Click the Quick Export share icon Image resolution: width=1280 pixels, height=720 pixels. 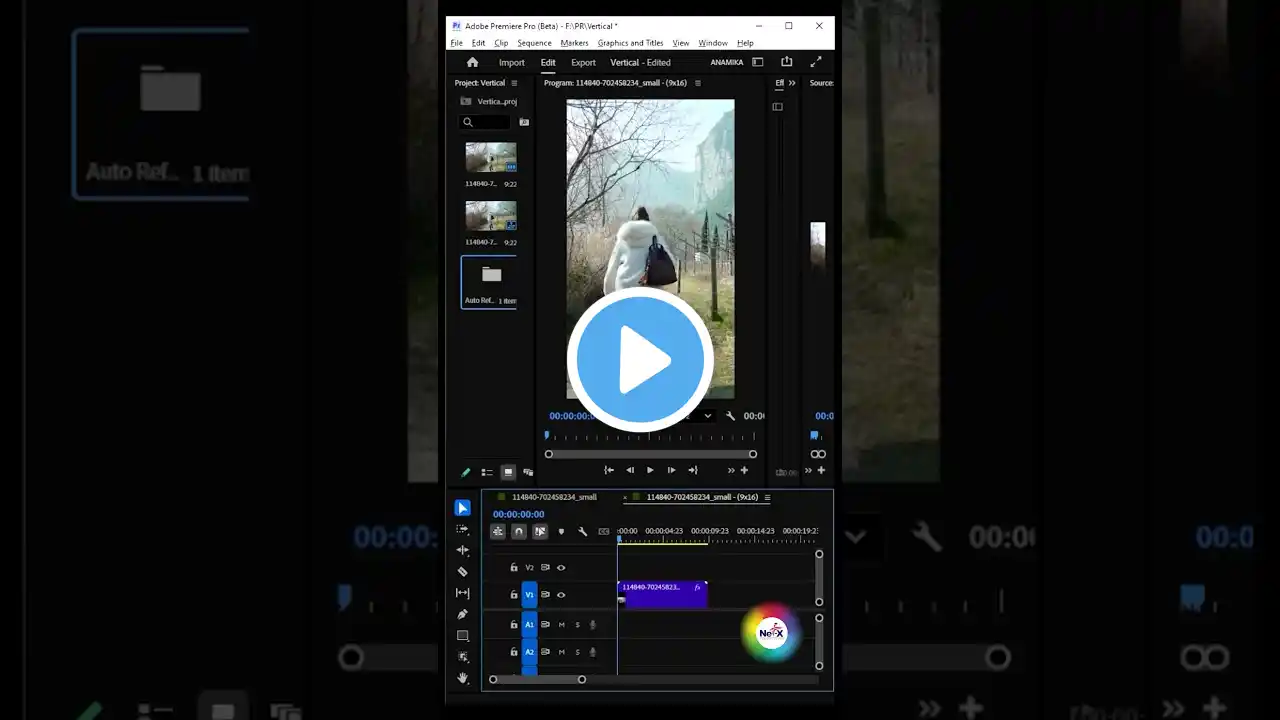tap(786, 62)
